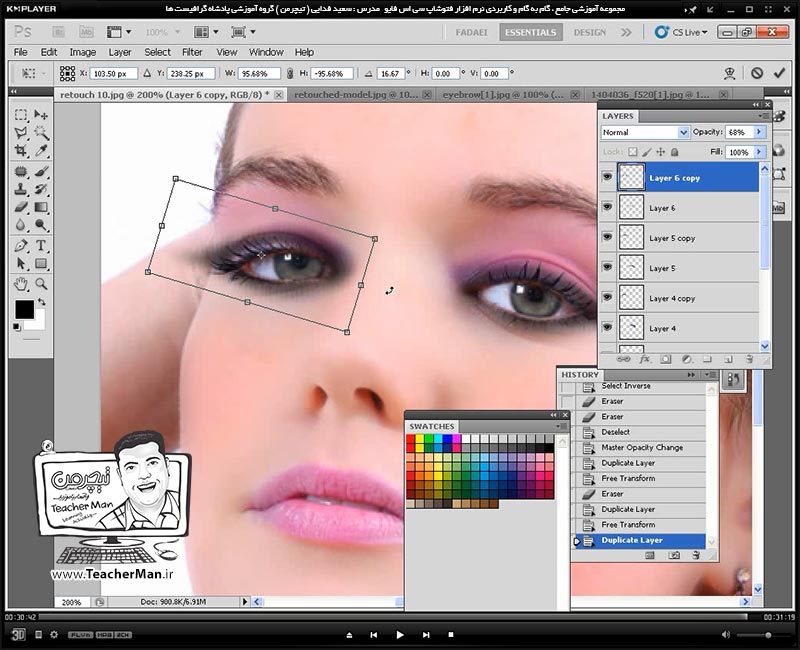Hide the Layer 4 copy layer

[x=607, y=297]
